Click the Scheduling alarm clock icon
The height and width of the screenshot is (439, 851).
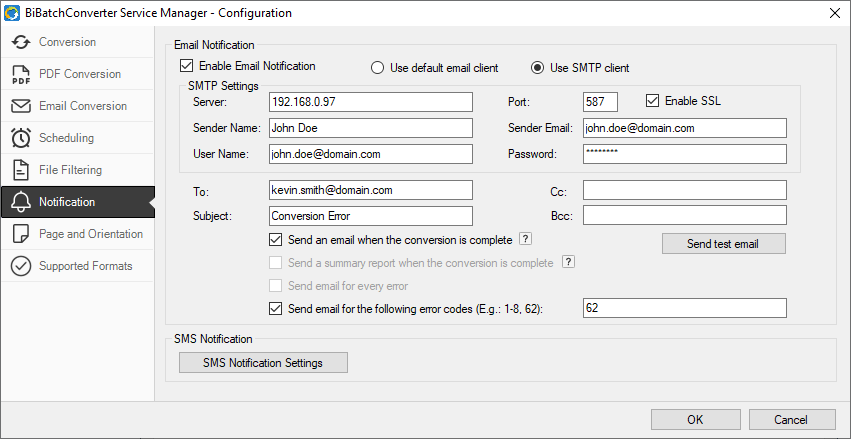pos(21,138)
